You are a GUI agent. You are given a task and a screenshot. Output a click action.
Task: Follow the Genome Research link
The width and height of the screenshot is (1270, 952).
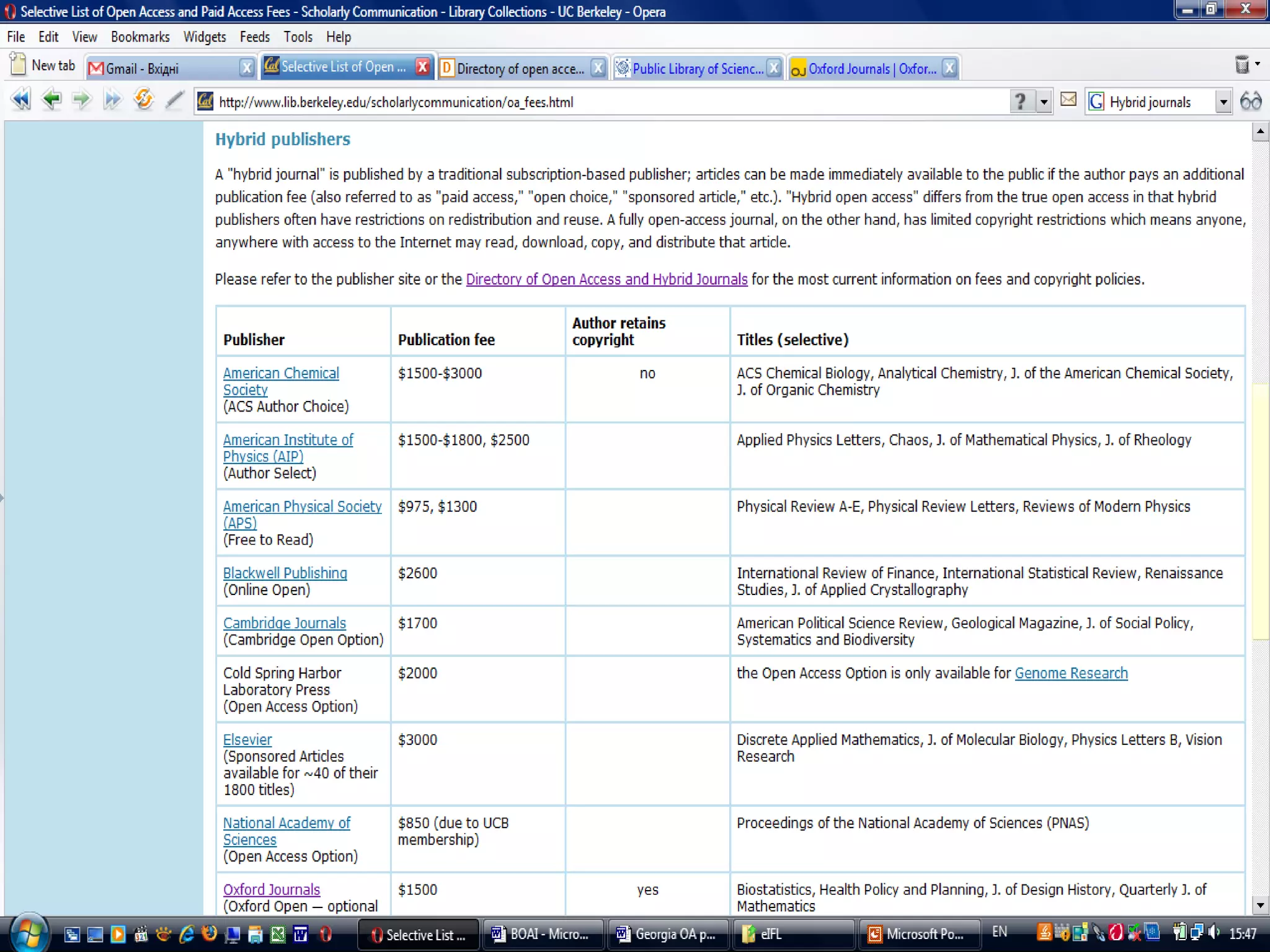click(1071, 673)
